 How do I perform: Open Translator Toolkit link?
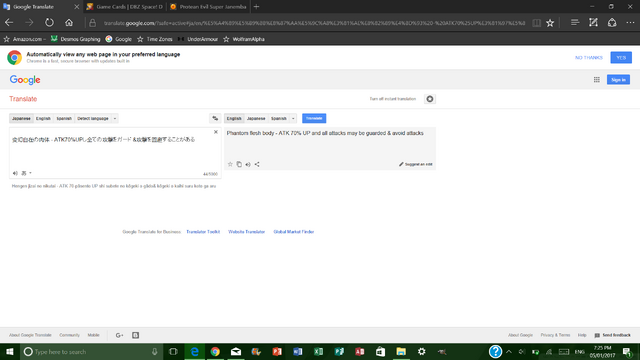203,232
